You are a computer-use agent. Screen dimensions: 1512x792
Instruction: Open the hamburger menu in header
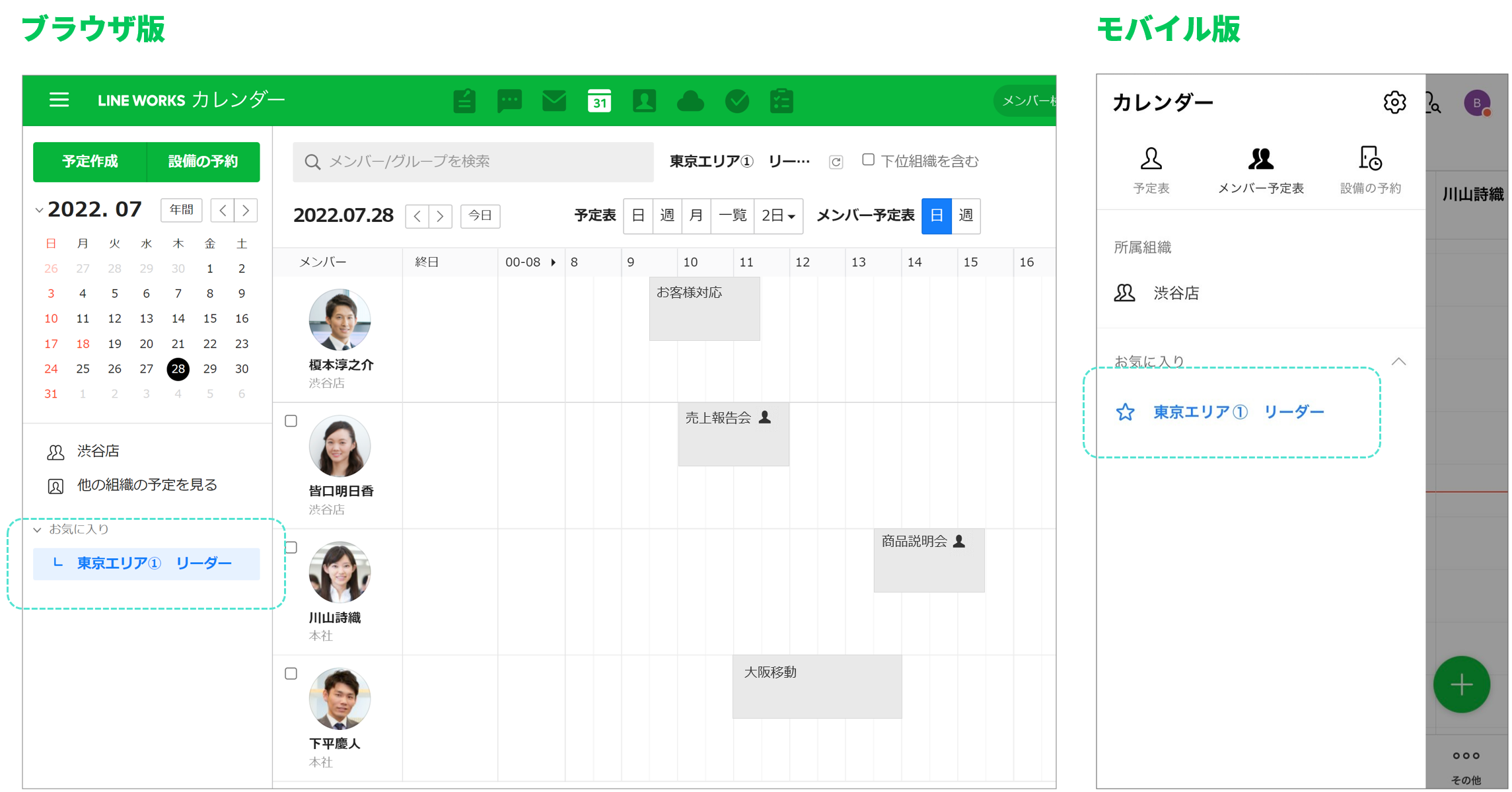(59, 100)
